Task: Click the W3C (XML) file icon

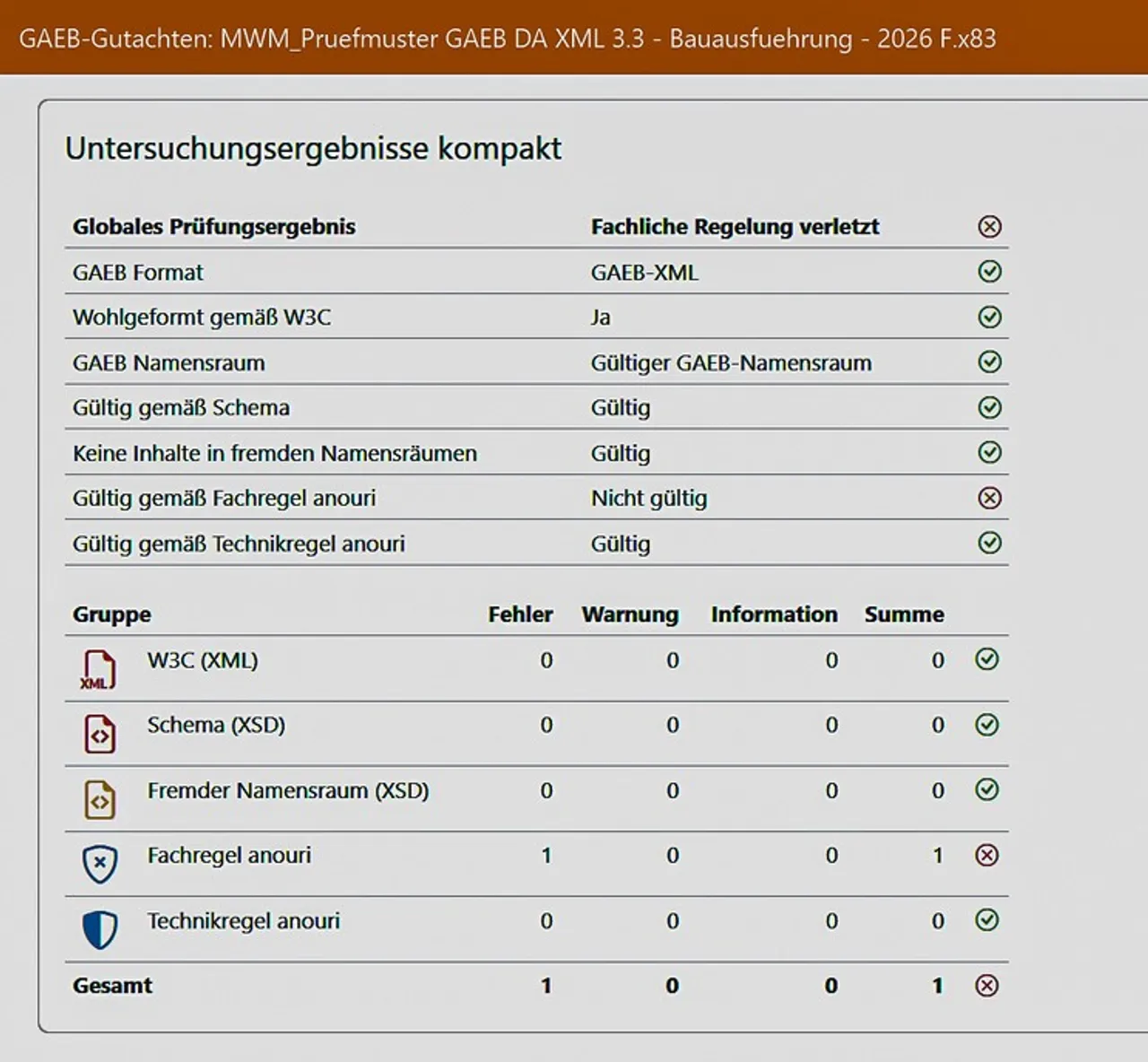Action: coord(99,669)
